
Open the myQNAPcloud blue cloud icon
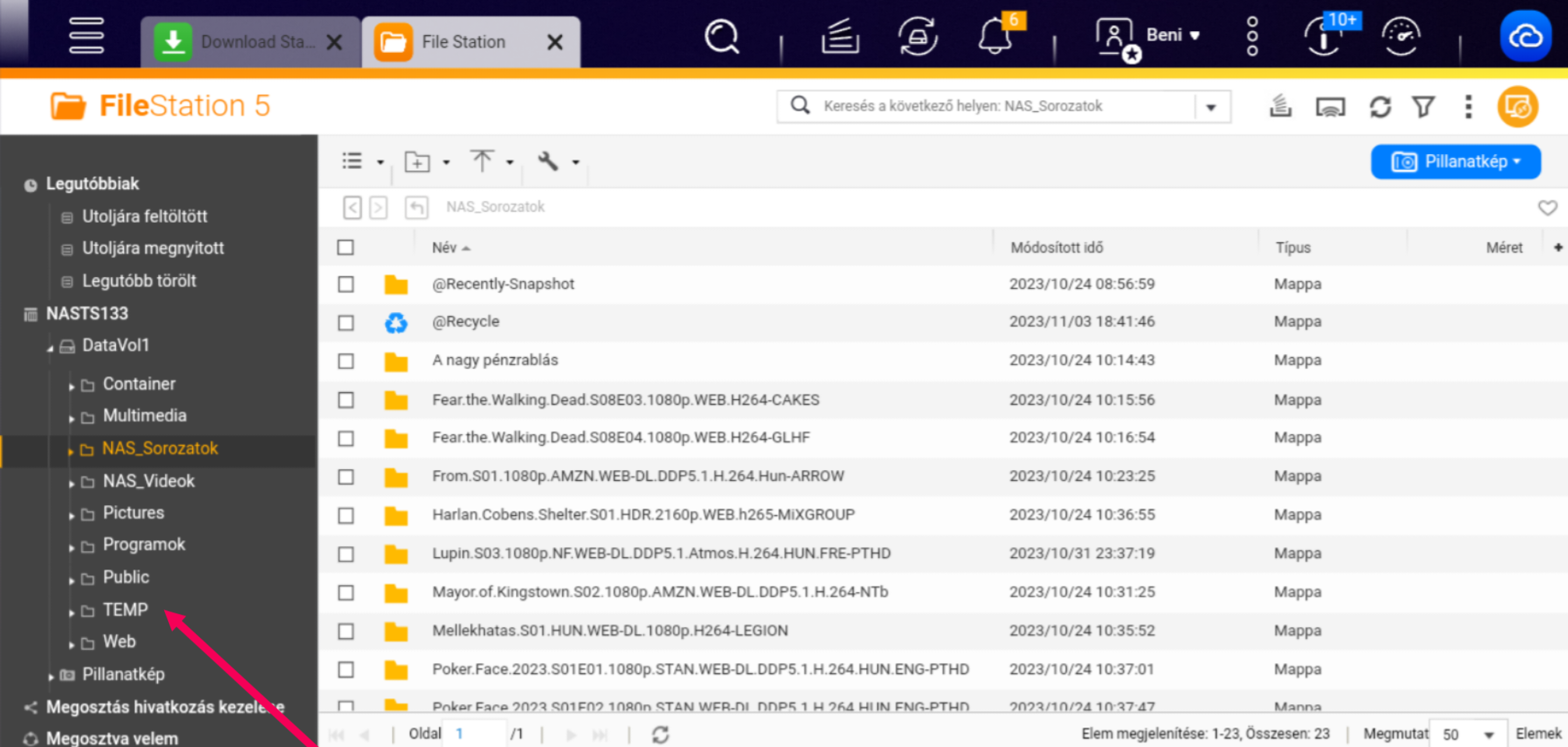1525,36
